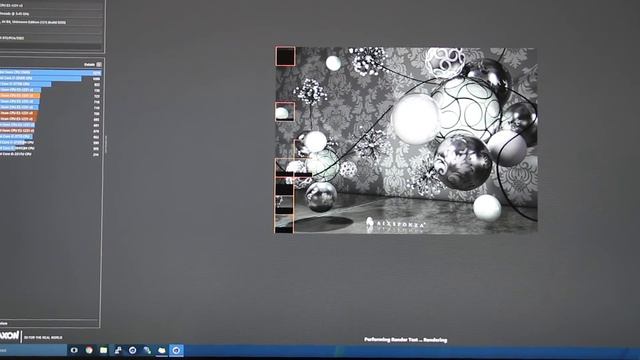The image size is (640, 360).
Task: Click the vertical panel divider grip
Action: click(x=106, y=144)
